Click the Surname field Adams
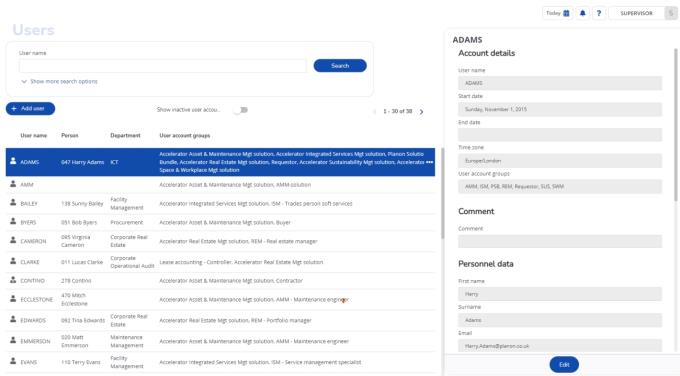The image size is (680, 376). pos(560,320)
